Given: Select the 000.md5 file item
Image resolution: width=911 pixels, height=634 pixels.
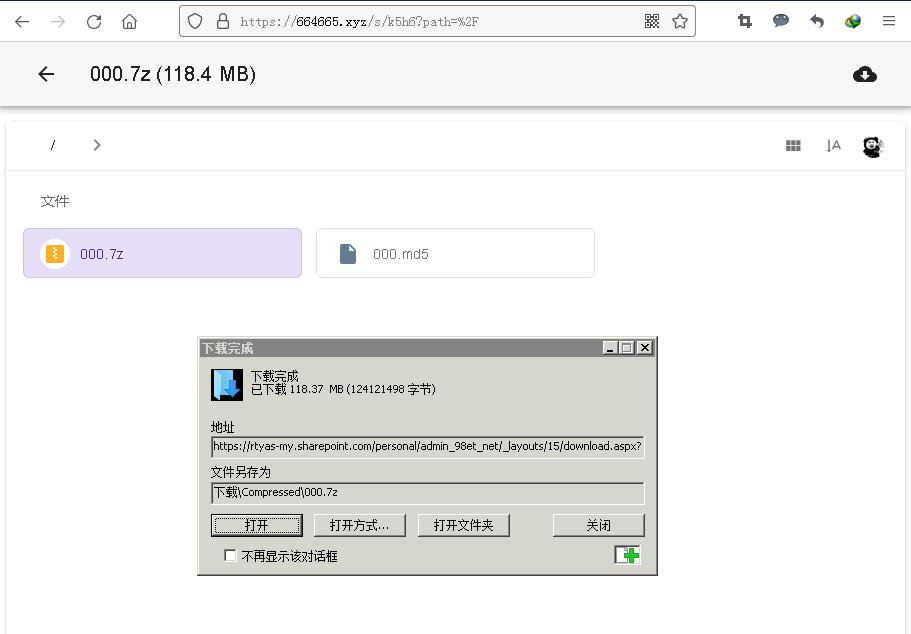Looking at the screenshot, I should tap(455, 253).
